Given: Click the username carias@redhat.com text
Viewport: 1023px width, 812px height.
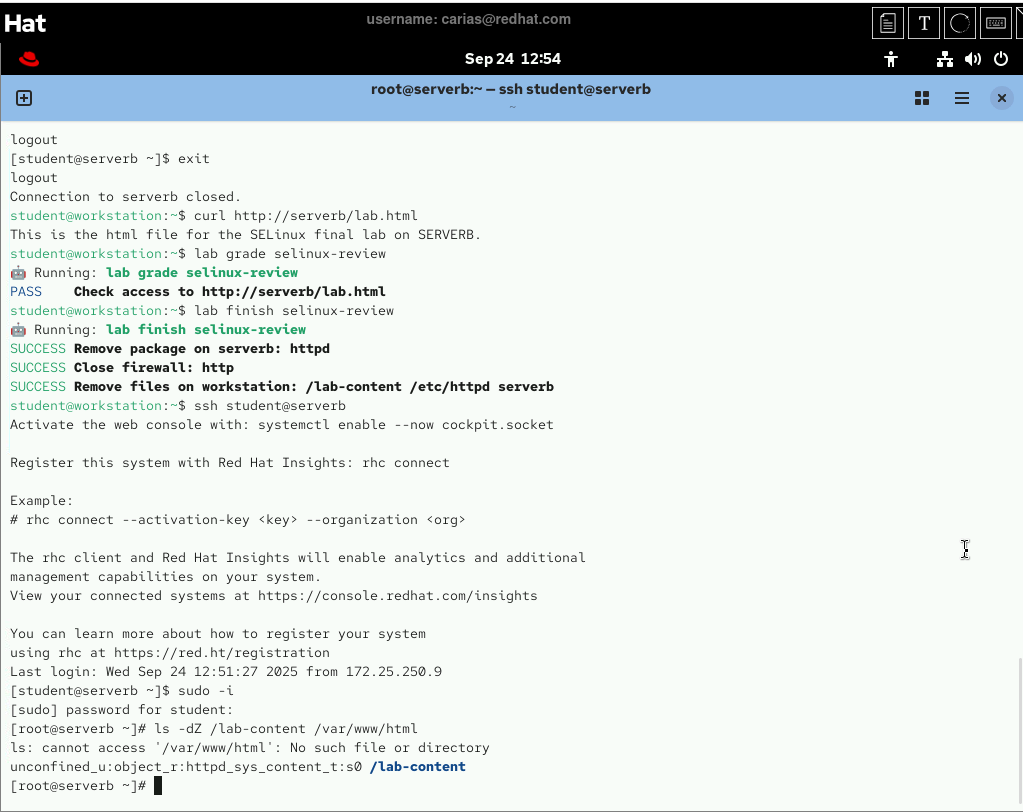Looking at the screenshot, I should tap(468, 20).
